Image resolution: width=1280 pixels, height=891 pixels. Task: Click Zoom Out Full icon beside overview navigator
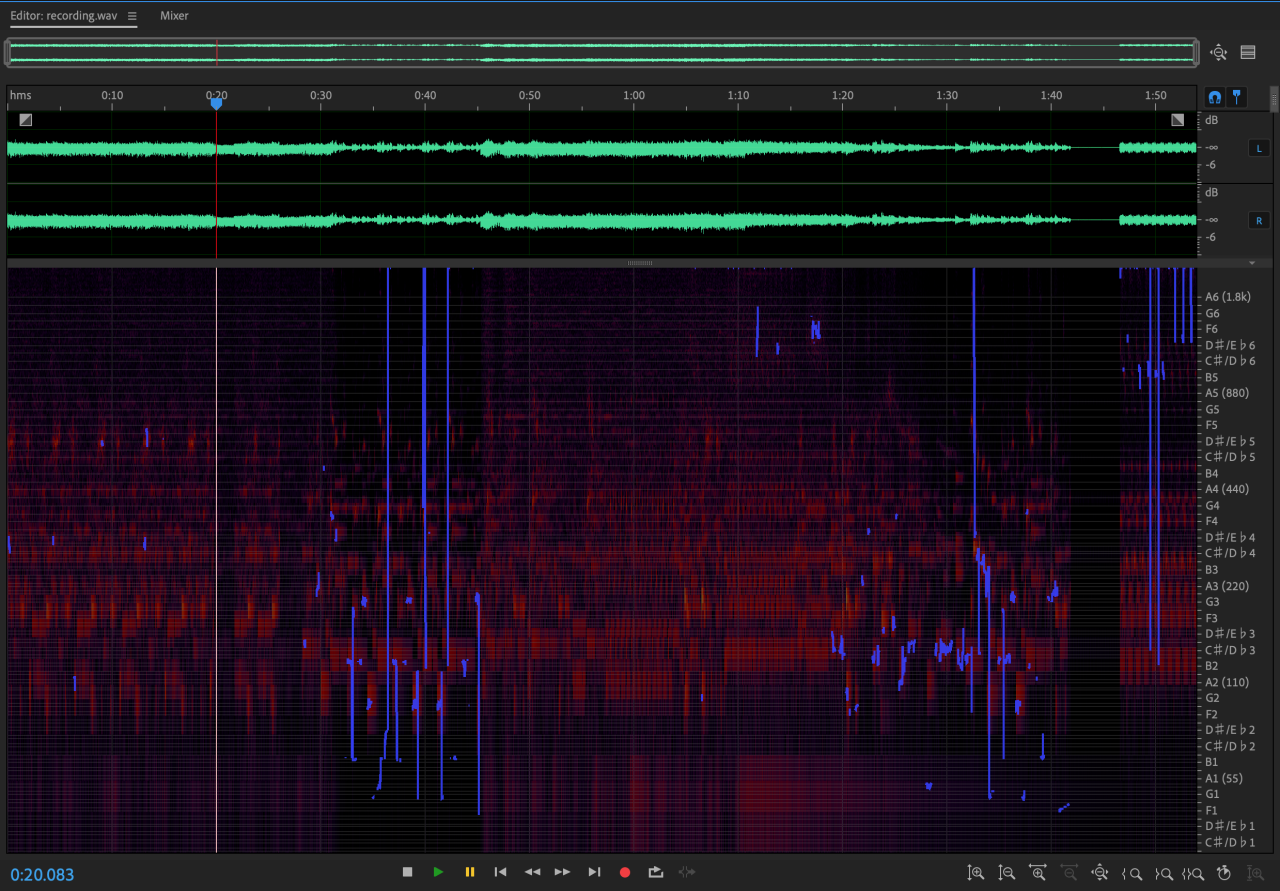1218,53
